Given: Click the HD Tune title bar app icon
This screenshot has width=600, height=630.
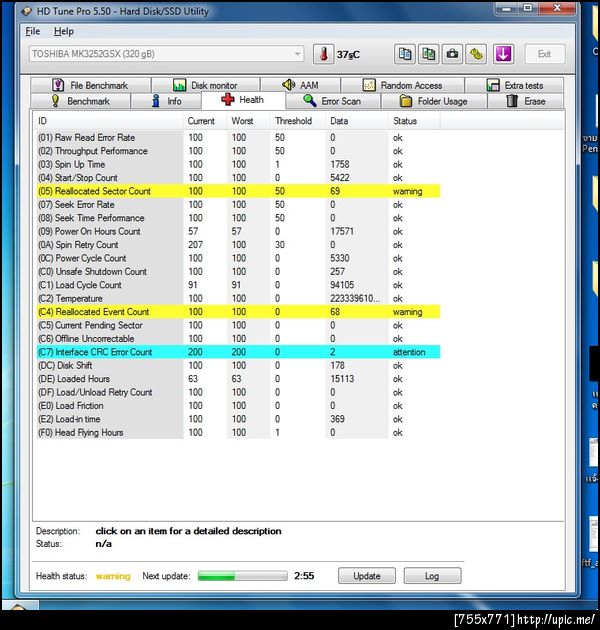Looking at the screenshot, I should click(x=27, y=11).
